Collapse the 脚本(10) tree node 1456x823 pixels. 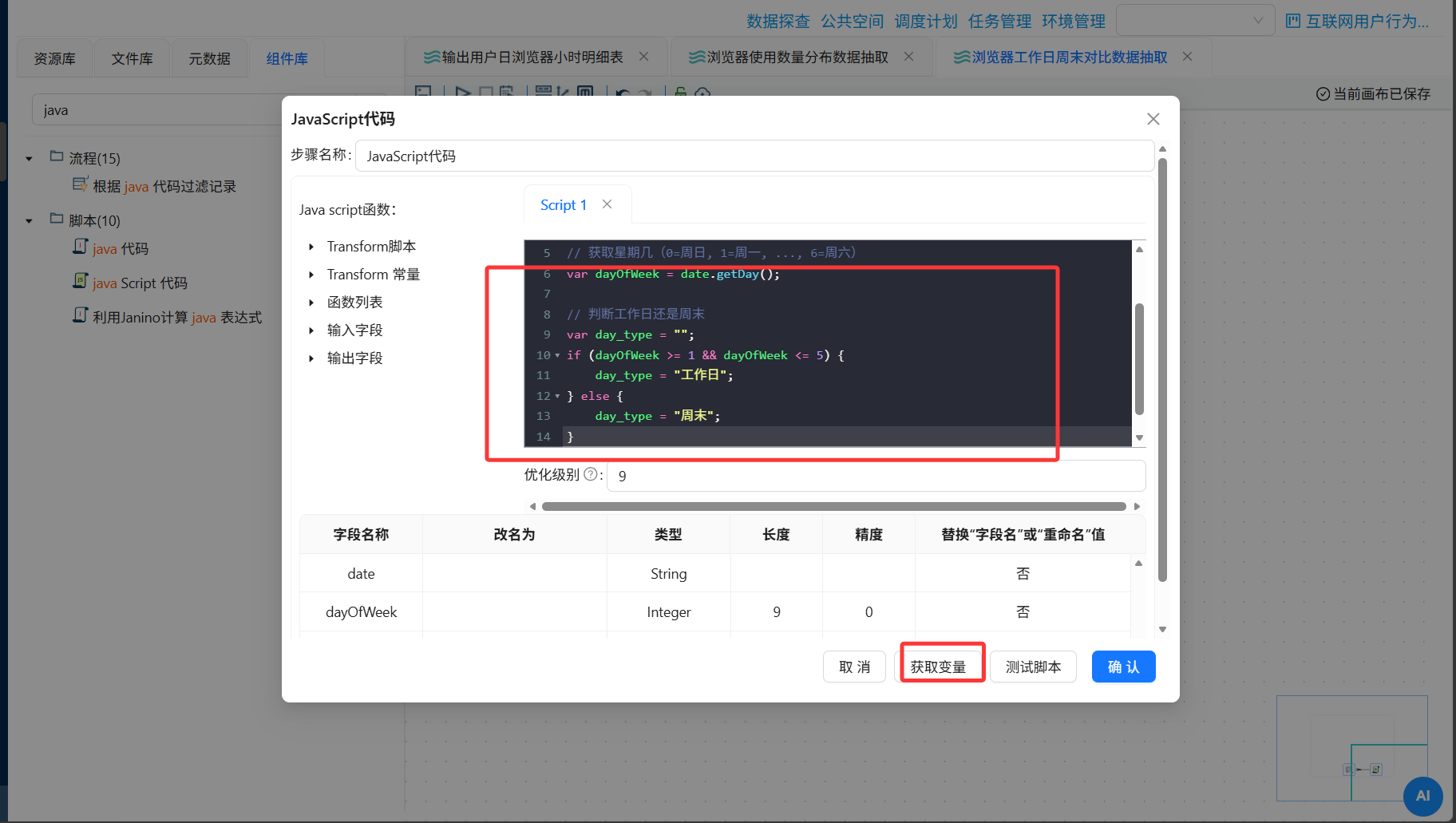[30, 221]
